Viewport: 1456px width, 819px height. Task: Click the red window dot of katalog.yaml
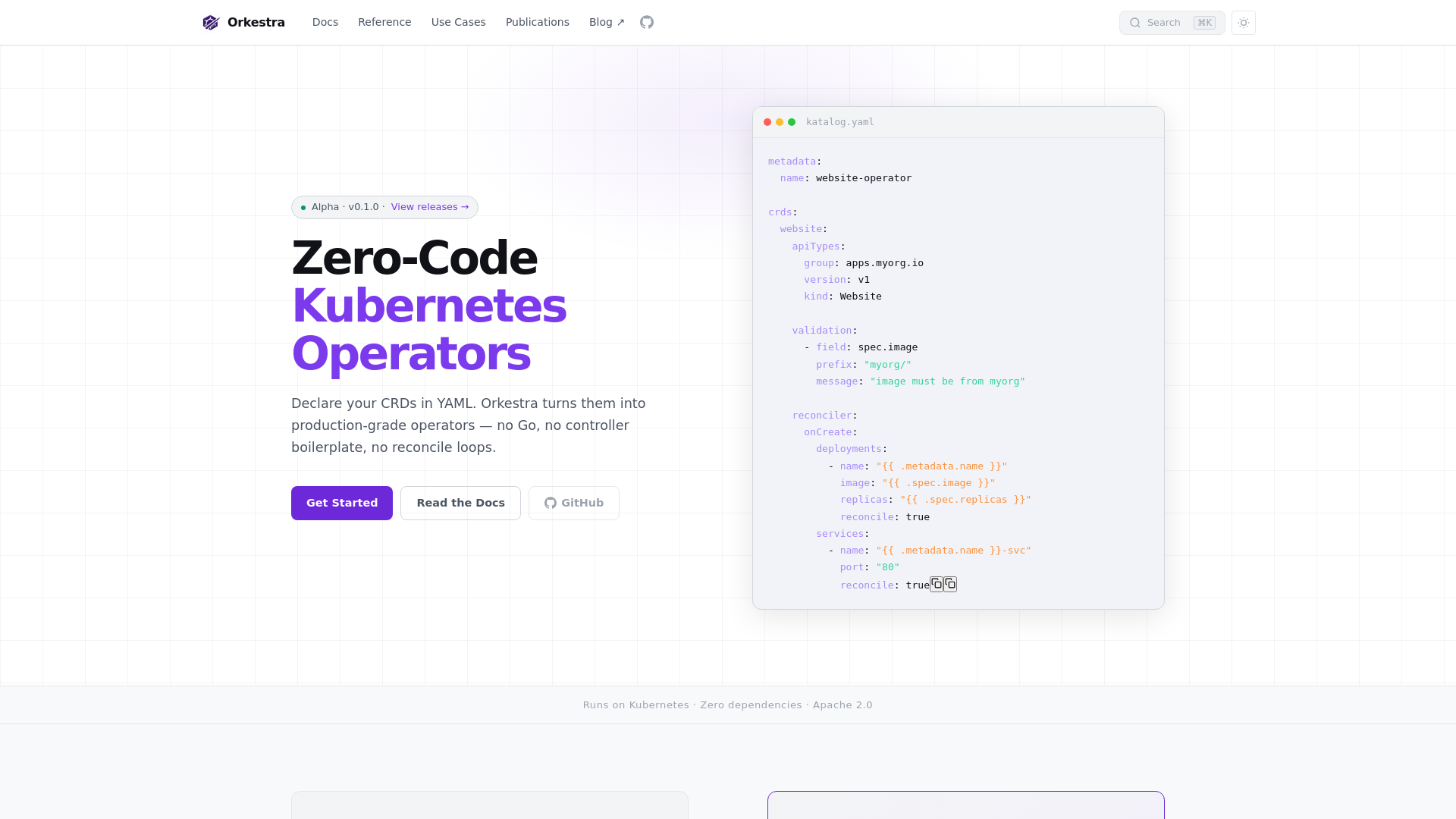click(x=767, y=122)
